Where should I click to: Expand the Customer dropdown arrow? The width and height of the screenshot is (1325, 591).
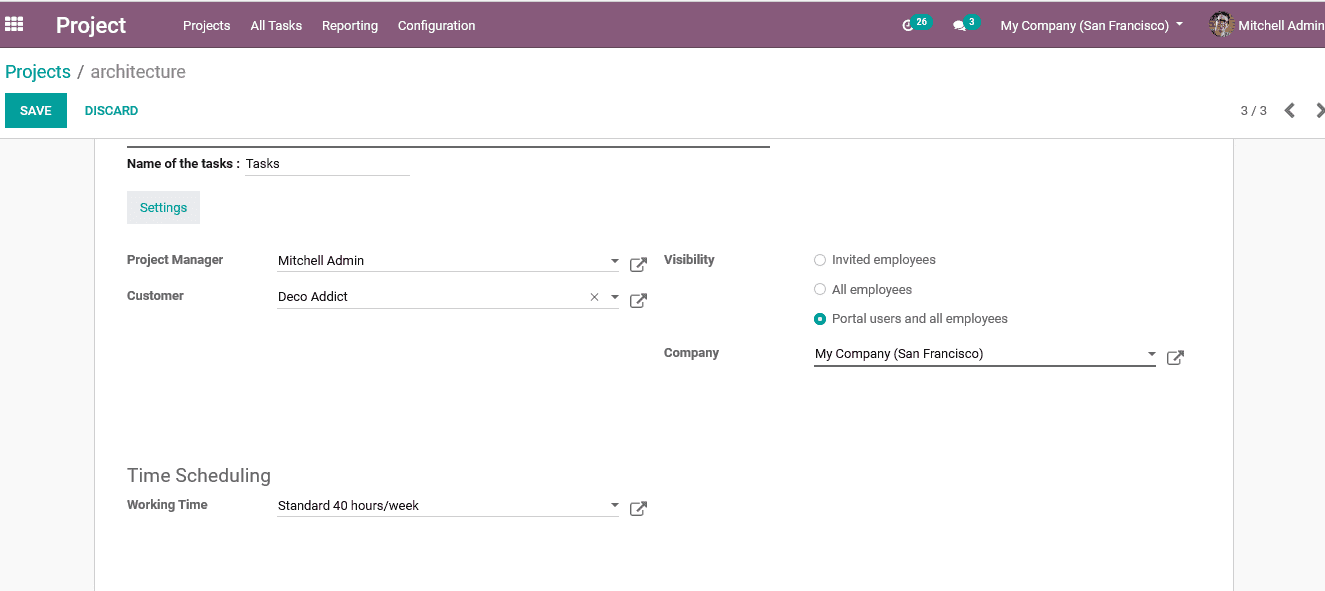pyautogui.click(x=614, y=297)
